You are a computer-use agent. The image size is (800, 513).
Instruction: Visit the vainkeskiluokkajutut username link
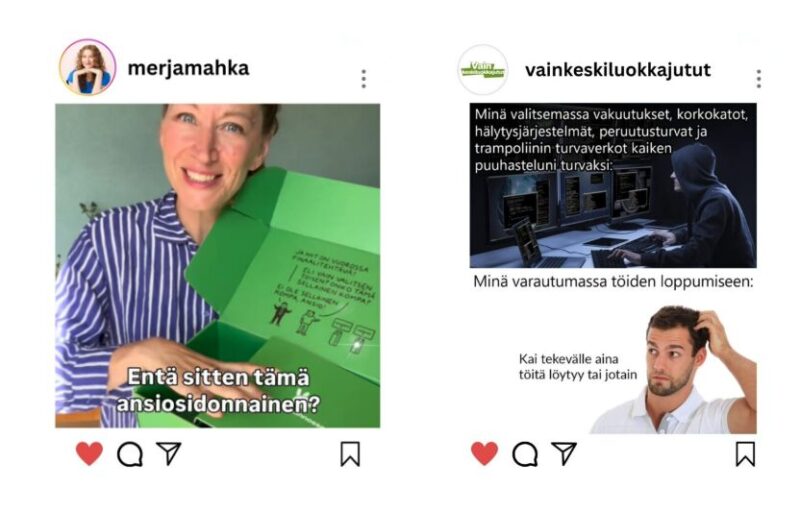618,70
